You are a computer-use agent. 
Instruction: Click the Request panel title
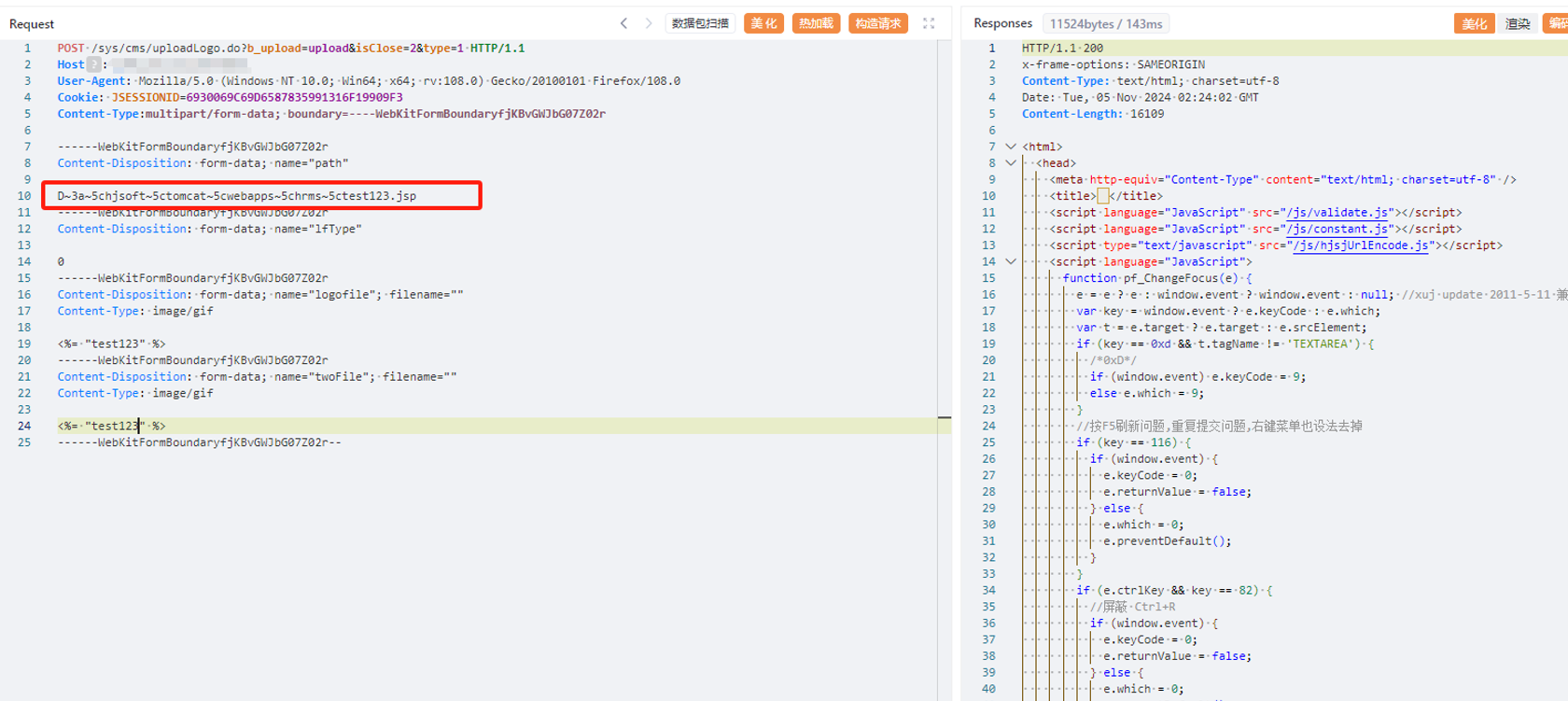[x=32, y=24]
